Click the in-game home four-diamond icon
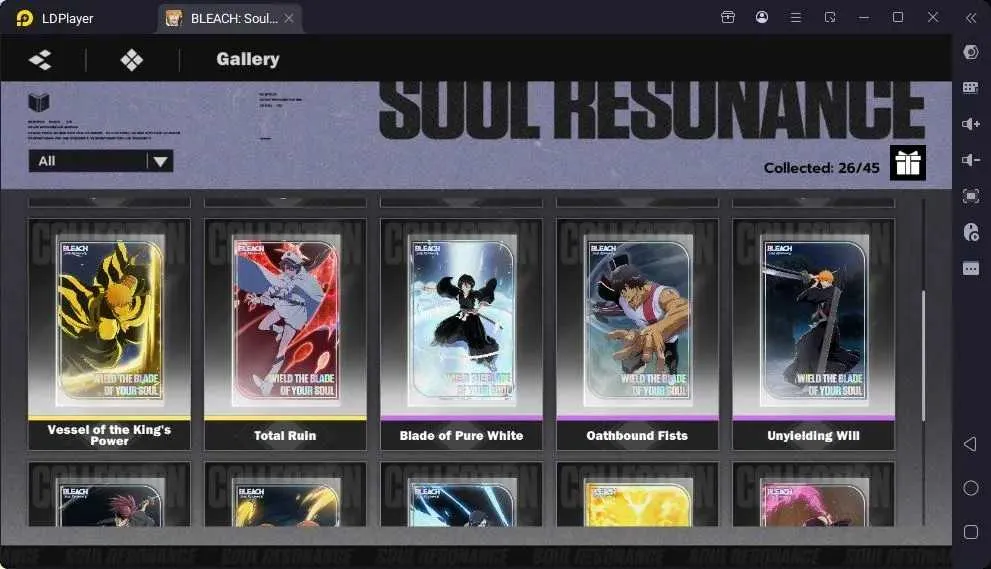This screenshot has width=991, height=569. point(131,60)
